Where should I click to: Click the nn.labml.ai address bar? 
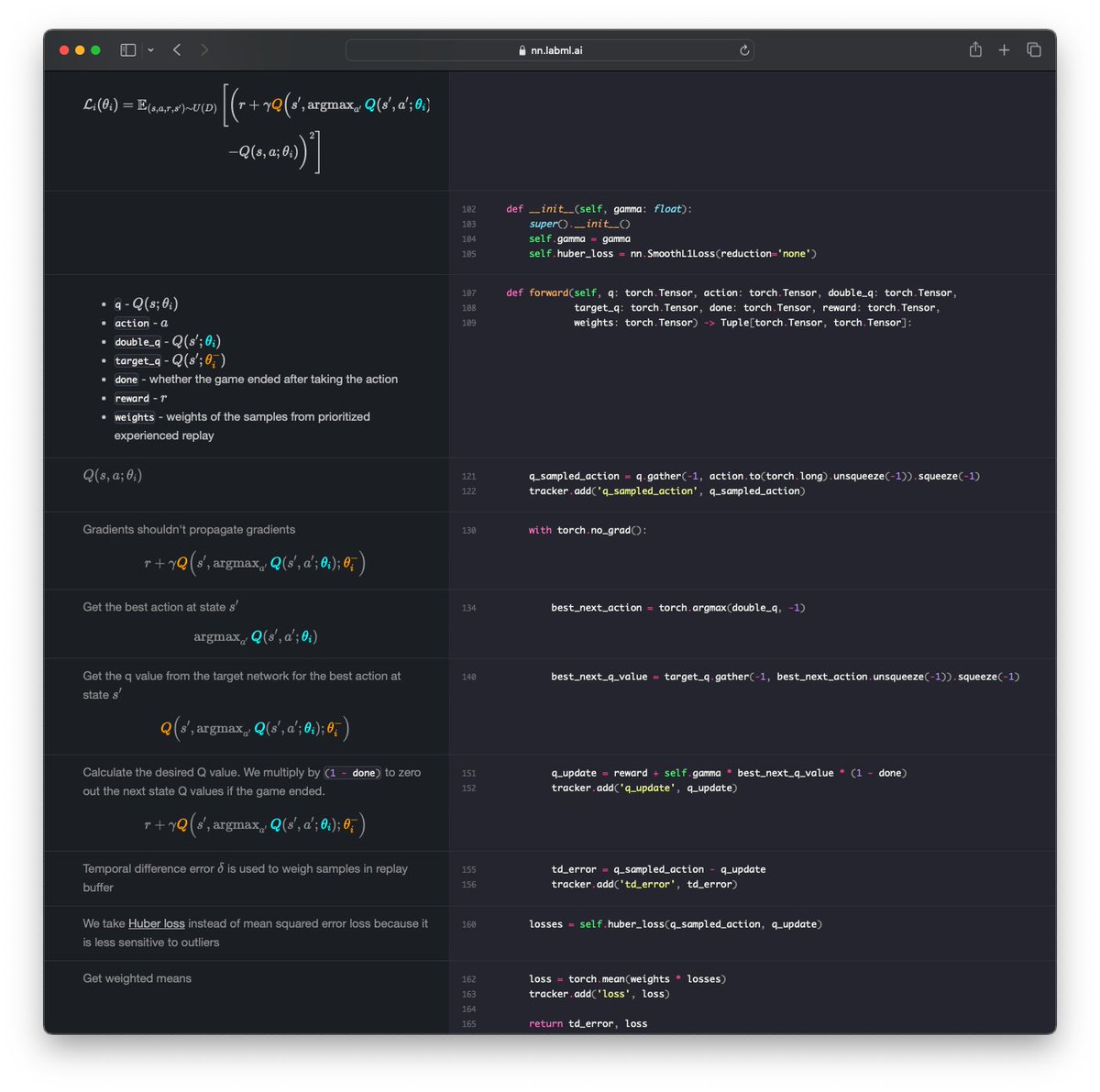coord(550,50)
